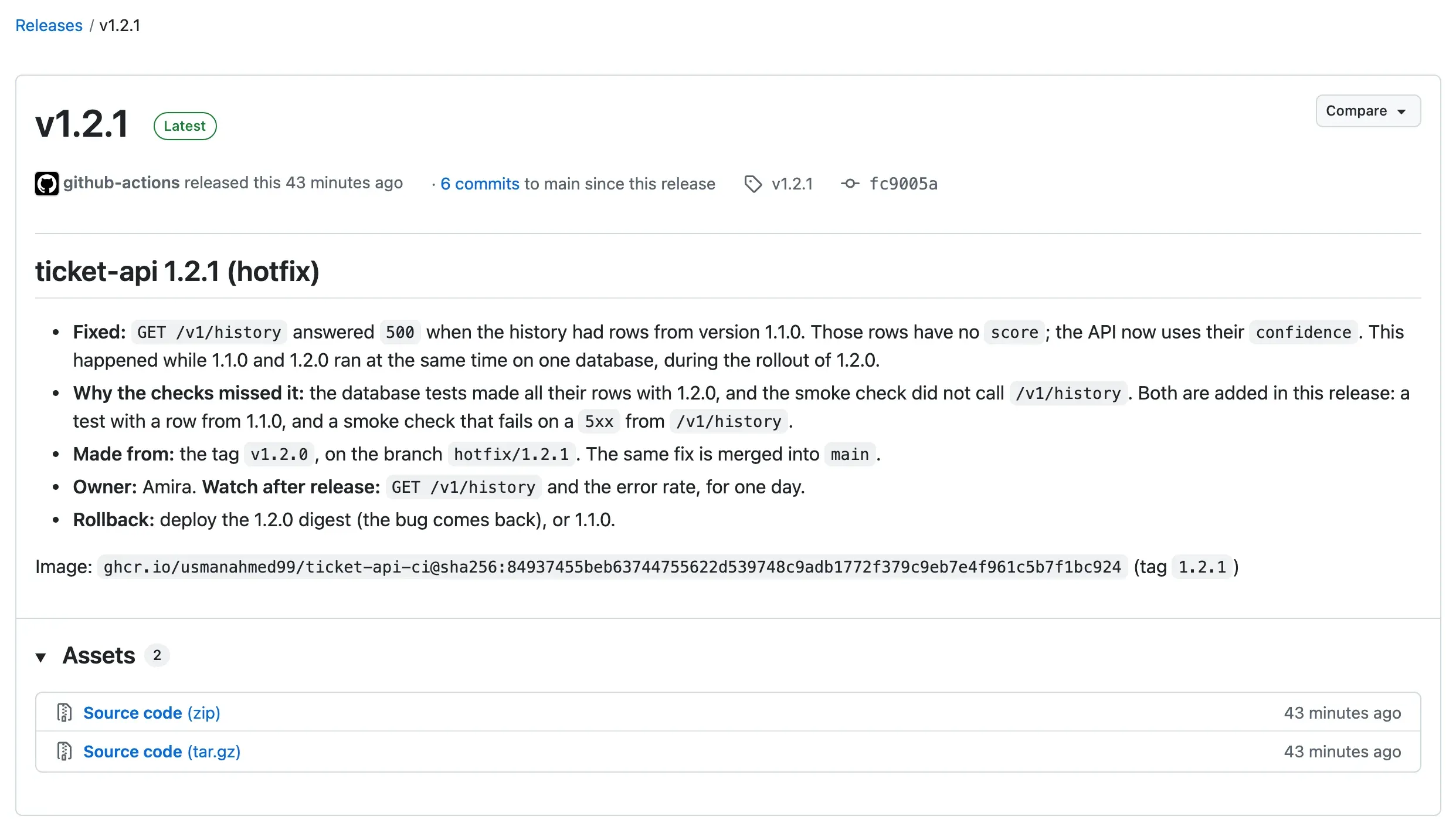The image size is (1456, 826).
Task: Click the v1.2.1 release title
Action: (82, 124)
